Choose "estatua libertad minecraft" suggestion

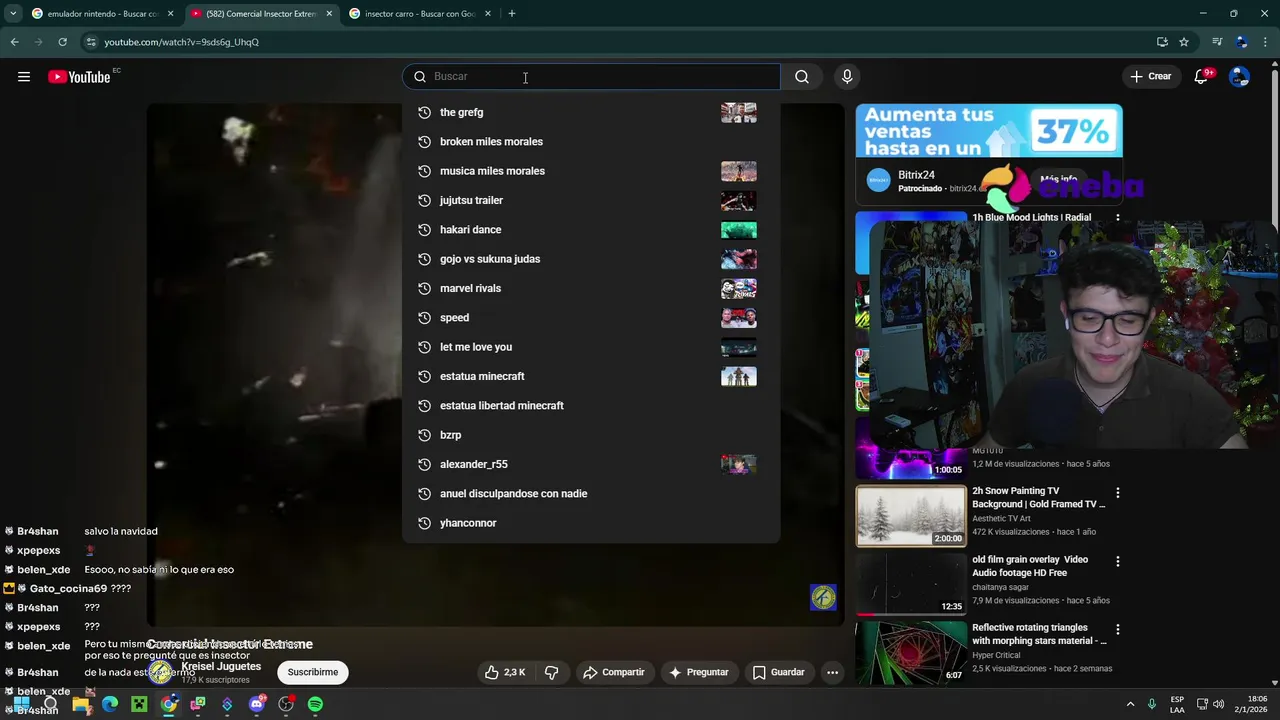pos(591,406)
